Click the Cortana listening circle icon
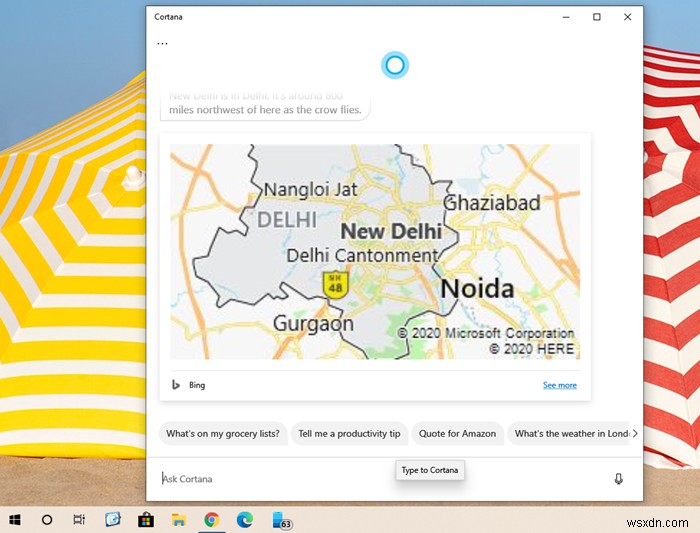 point(395,65)
